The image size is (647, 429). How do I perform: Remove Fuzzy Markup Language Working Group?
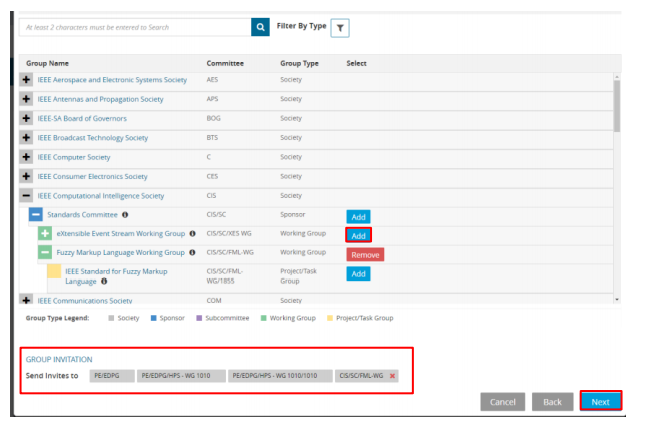365,255
